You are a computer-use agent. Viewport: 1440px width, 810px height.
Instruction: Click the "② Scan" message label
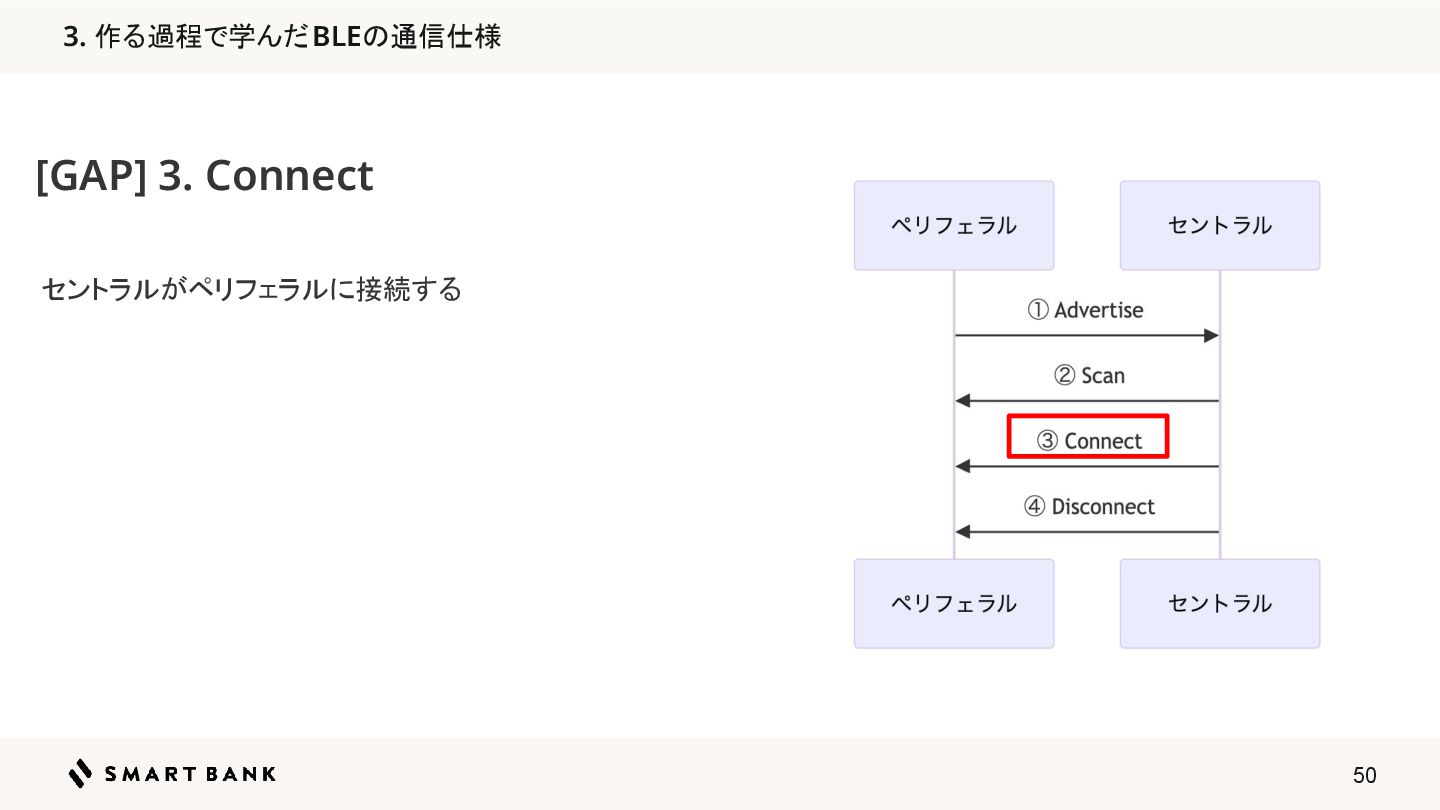[1089, 376]
